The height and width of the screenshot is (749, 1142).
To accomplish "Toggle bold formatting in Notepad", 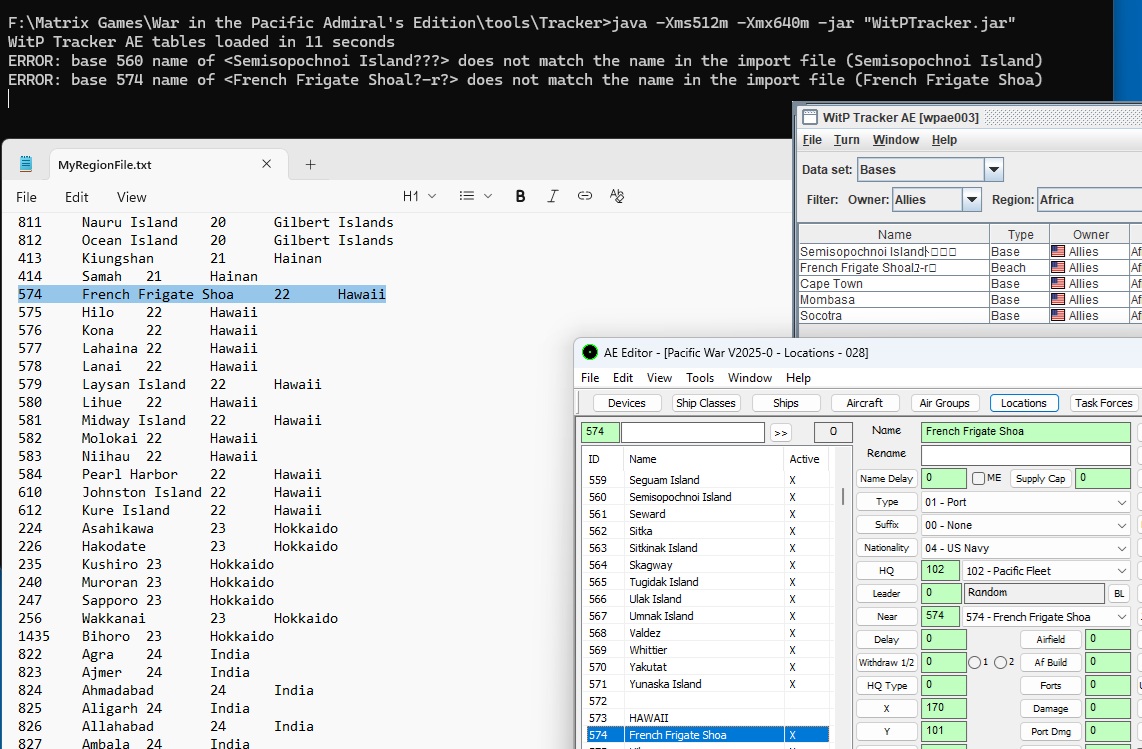I will pyautogui.click(x=520, y=196).
